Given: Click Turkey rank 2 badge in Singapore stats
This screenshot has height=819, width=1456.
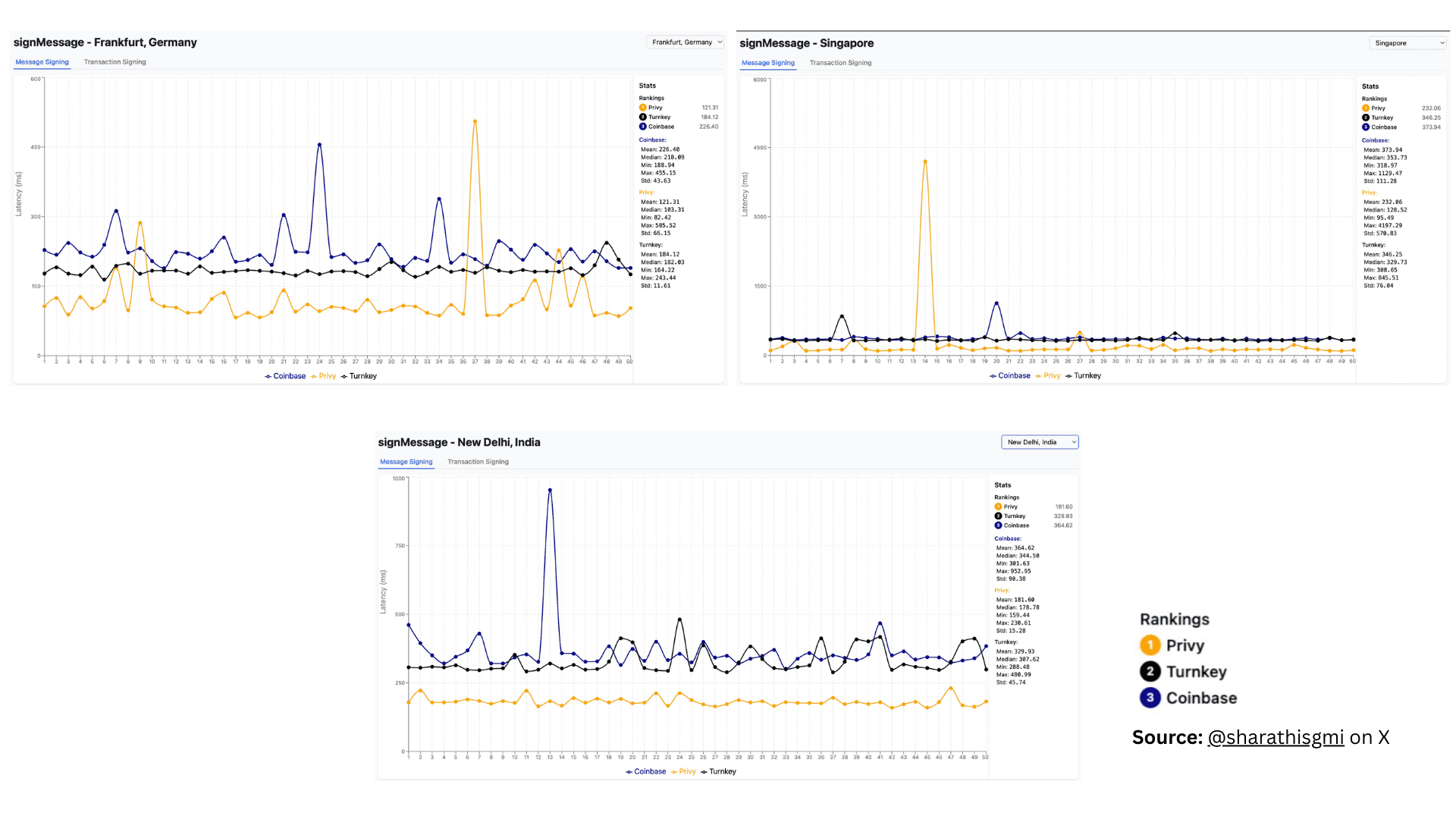Looking at the screenshot, I should pos(1366,118).
